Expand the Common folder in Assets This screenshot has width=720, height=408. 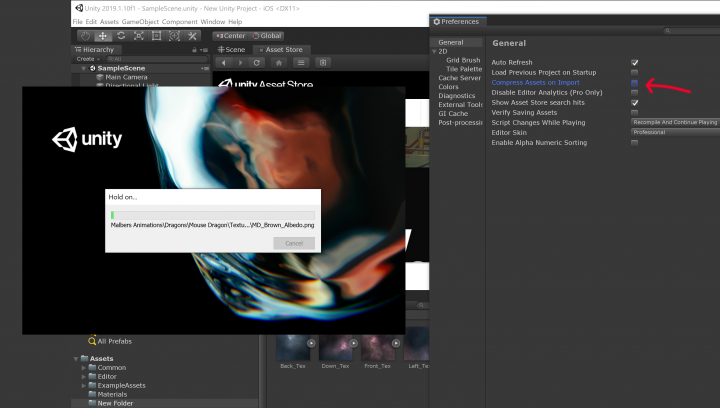(83, 367)
